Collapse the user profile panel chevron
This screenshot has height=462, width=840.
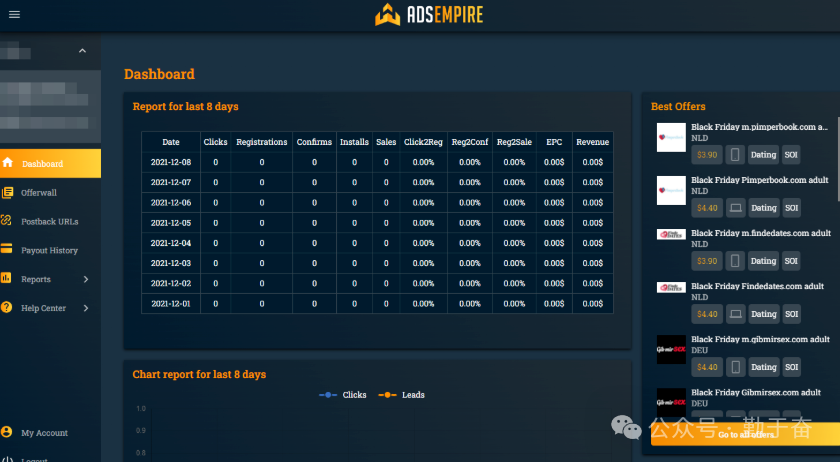(x=82, y=51)
